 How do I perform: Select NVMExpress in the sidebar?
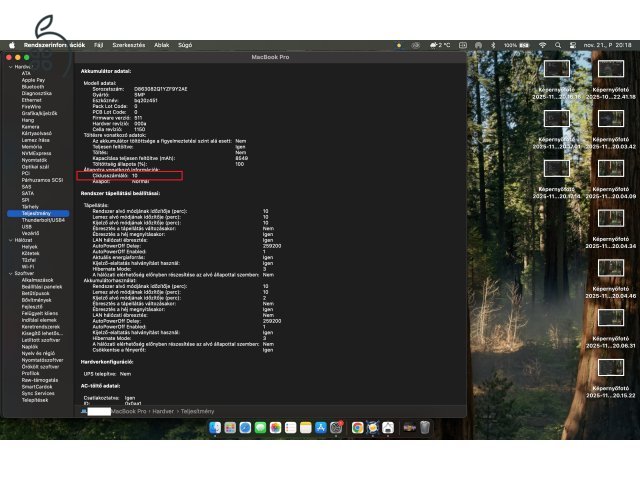[36, 153]
